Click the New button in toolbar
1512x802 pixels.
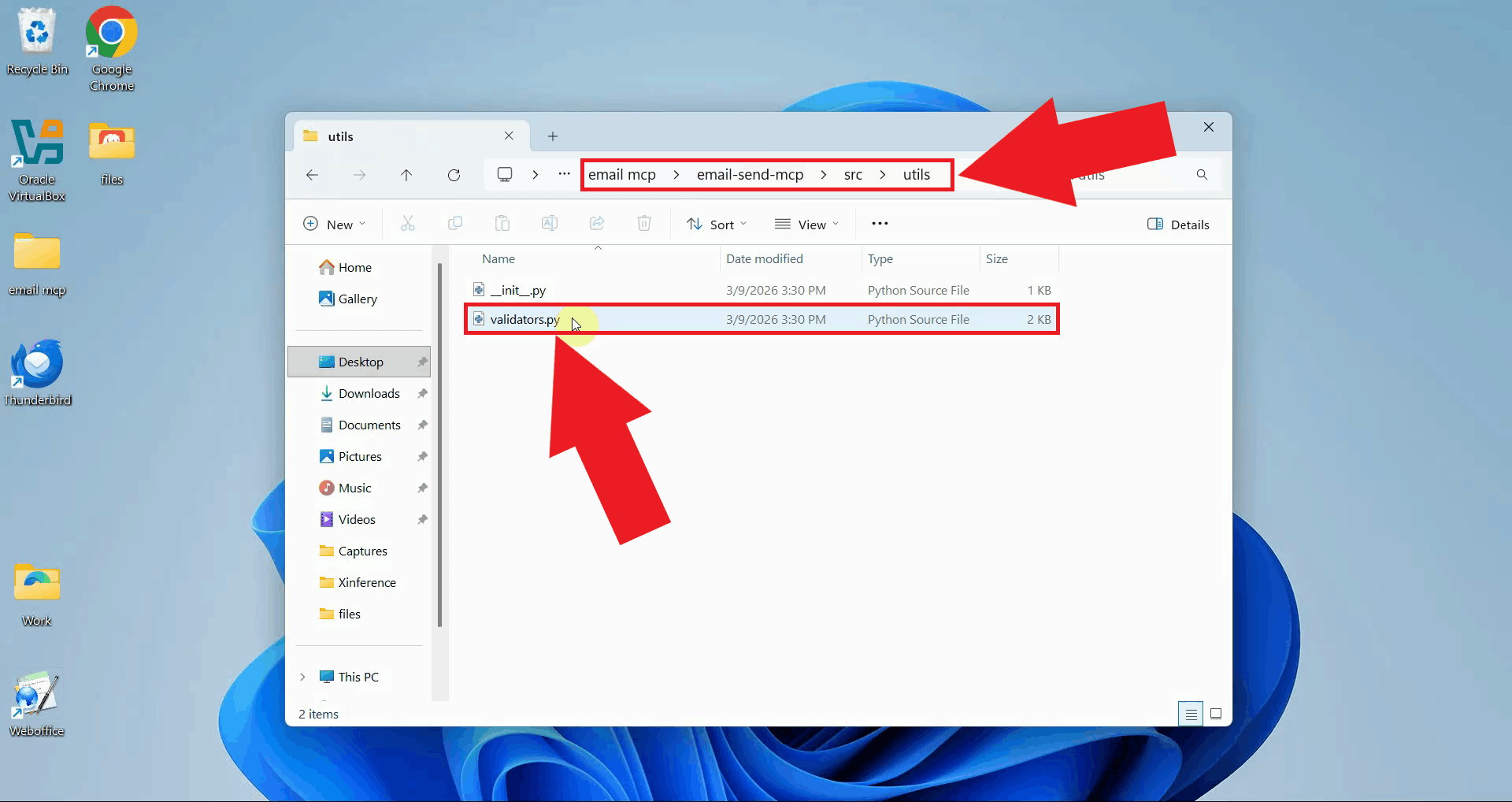click(x=335, y=225)
